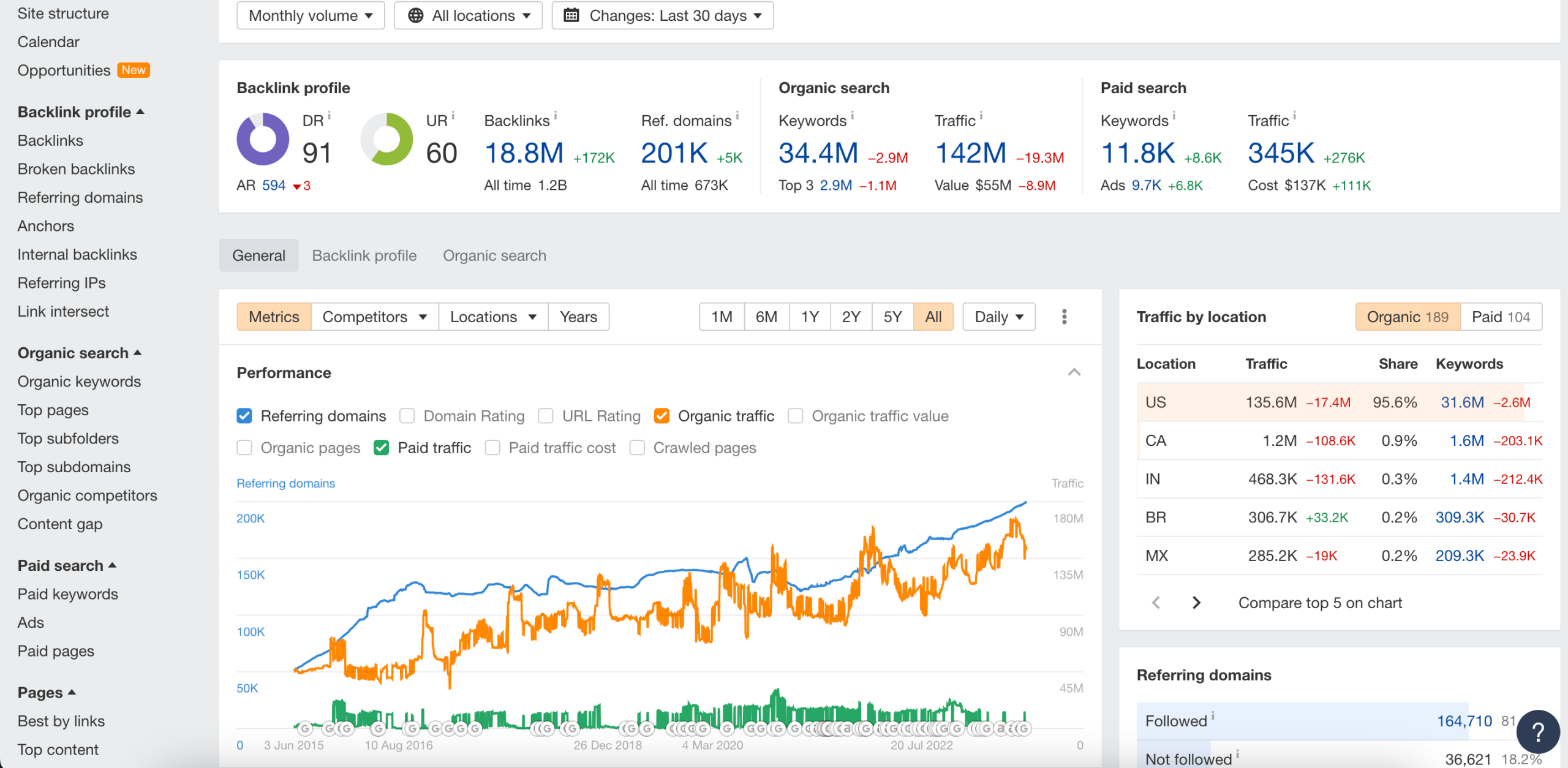Select the General tab

pos(258,255)
